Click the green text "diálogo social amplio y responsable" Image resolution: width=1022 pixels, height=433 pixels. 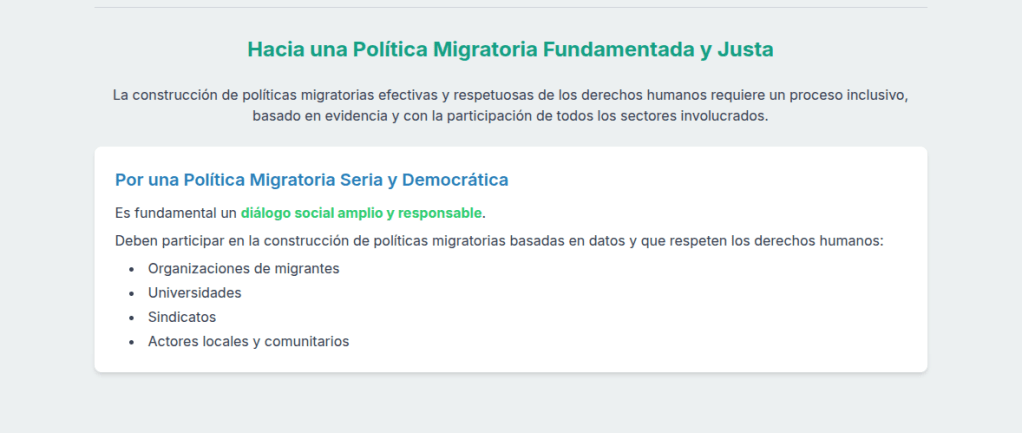[361, 213]
